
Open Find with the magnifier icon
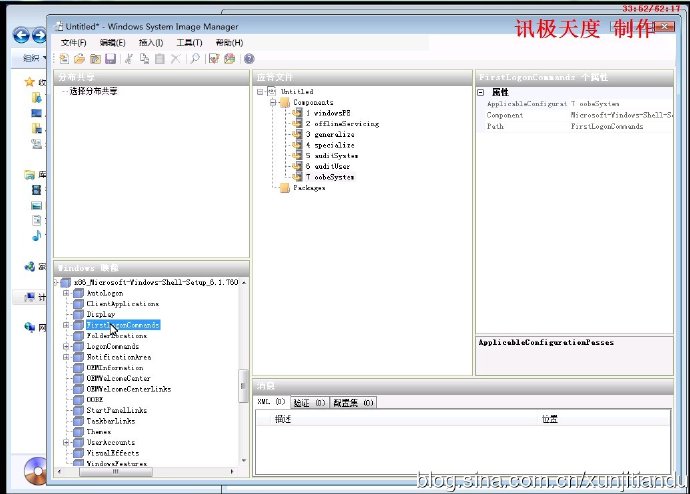coord(195,59)
